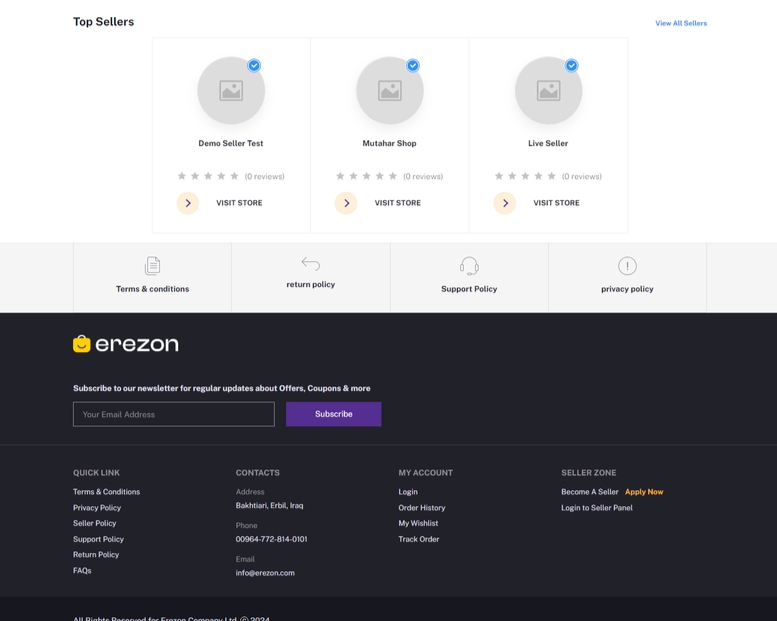Click Mutahar Shop verified badge
This screenshot has width=777, height=621.
(413, 65)
